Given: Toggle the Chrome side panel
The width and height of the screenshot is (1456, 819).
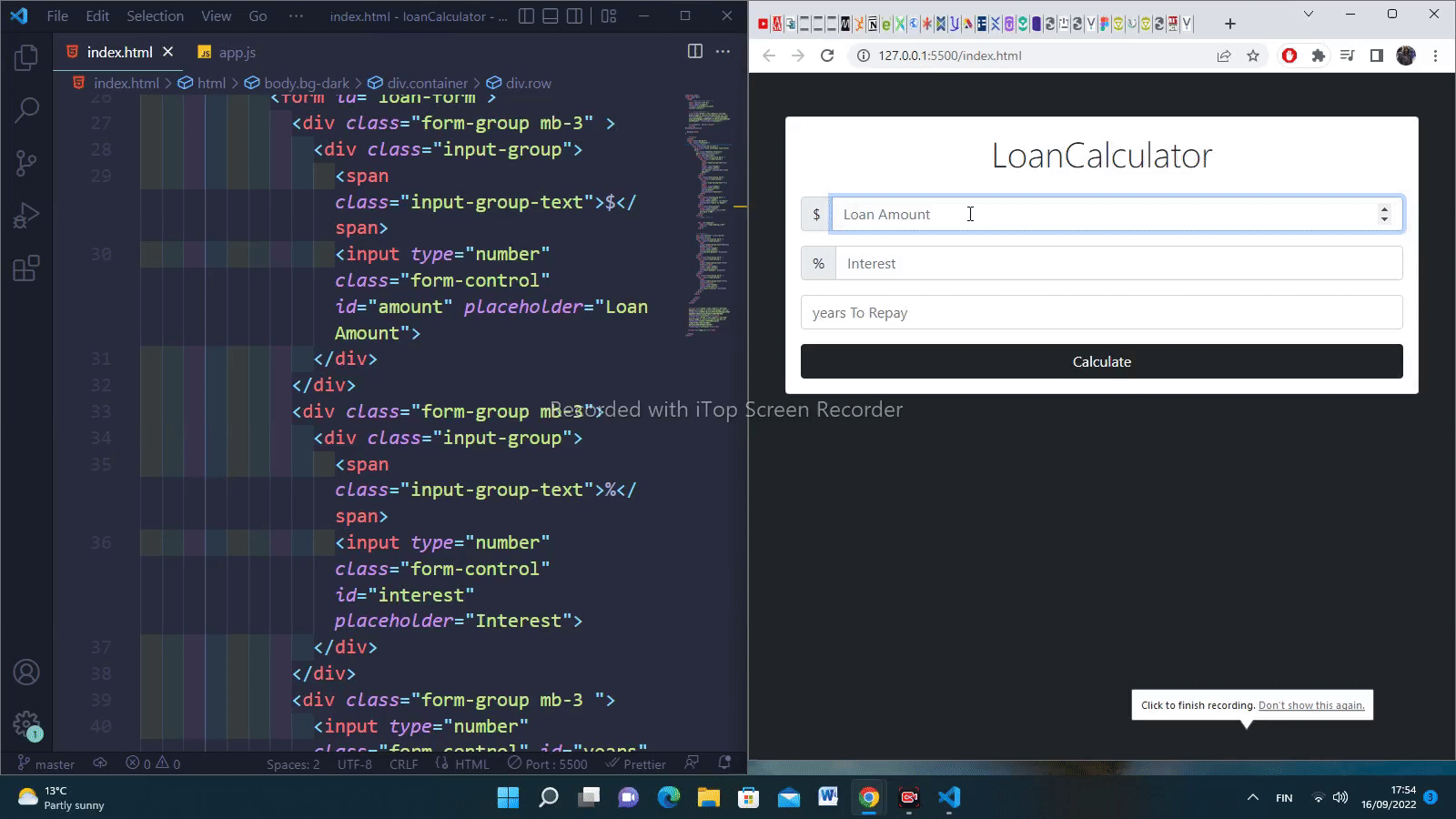Looking at the screenshot, I should coord(1377,56).
